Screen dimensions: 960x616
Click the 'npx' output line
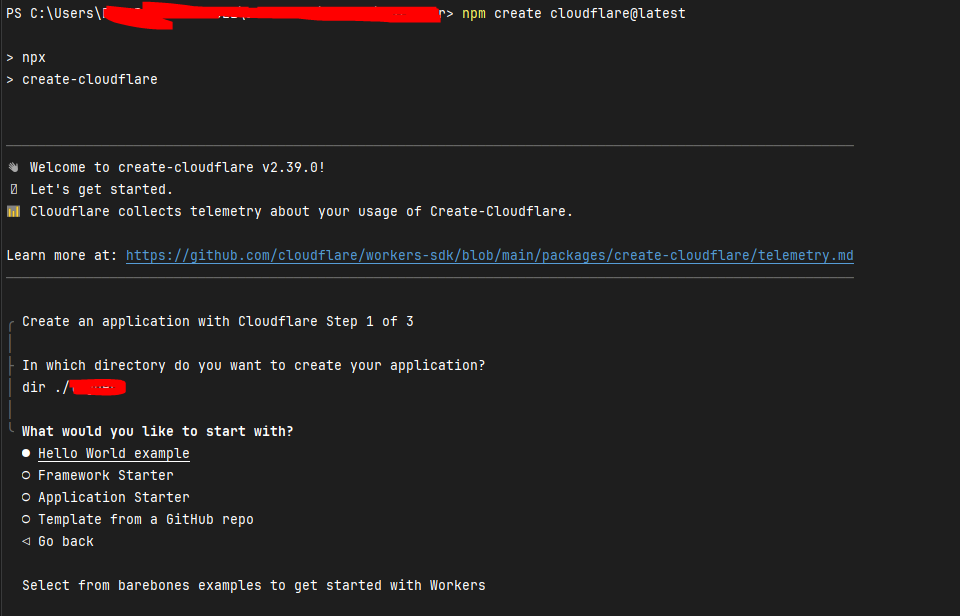pyautogui.click(x=34, y=58)
